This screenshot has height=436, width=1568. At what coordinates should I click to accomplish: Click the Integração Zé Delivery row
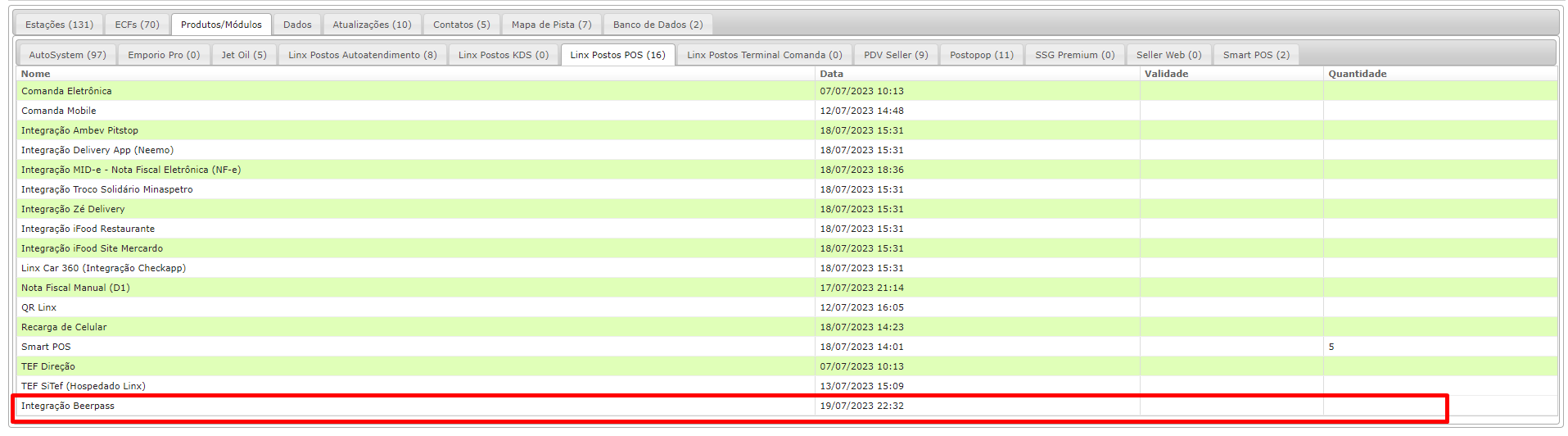click(x=787, y=209)
